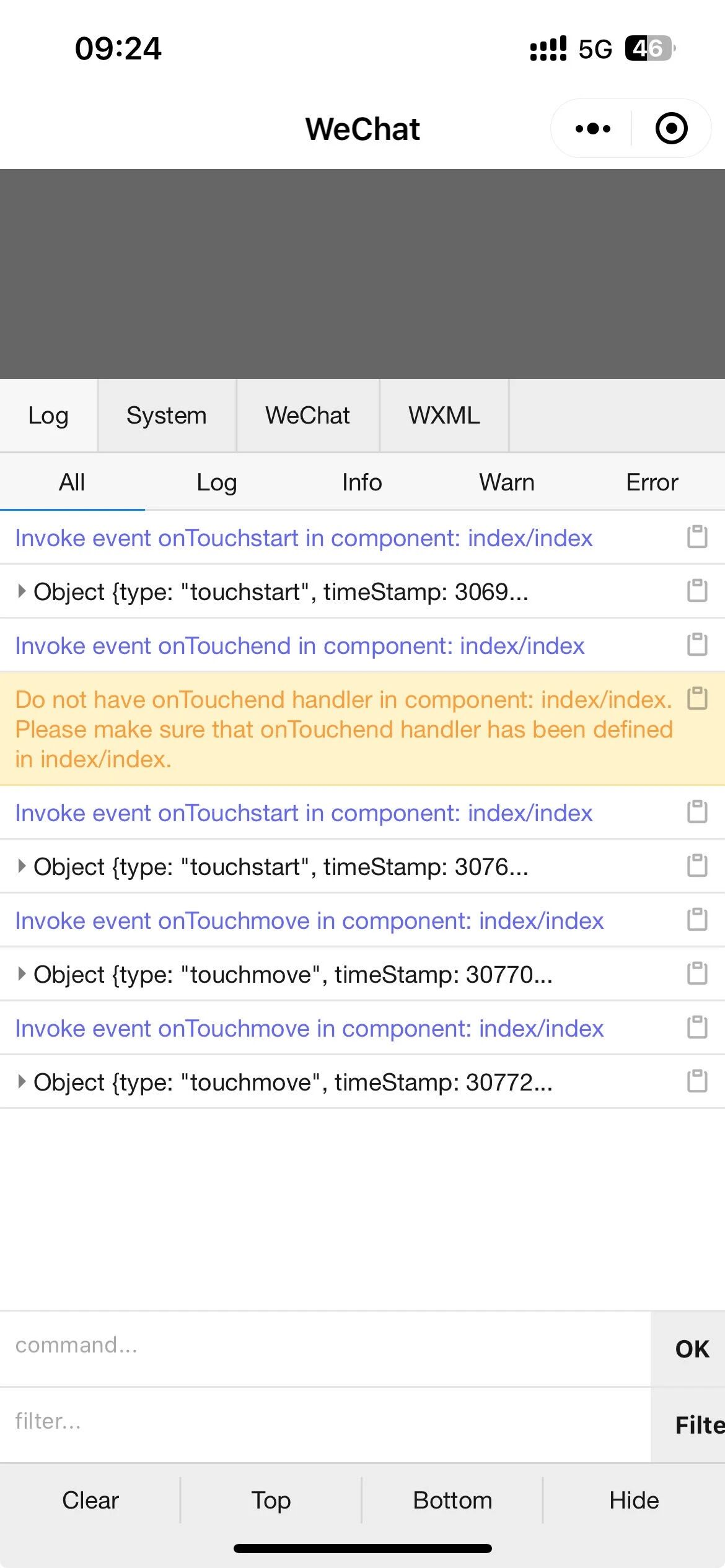The height and width of the screenshot is (1568, 725).
Task: Expand the touchmove timeStamp 30770 object
Action: [x=22, y=974]
